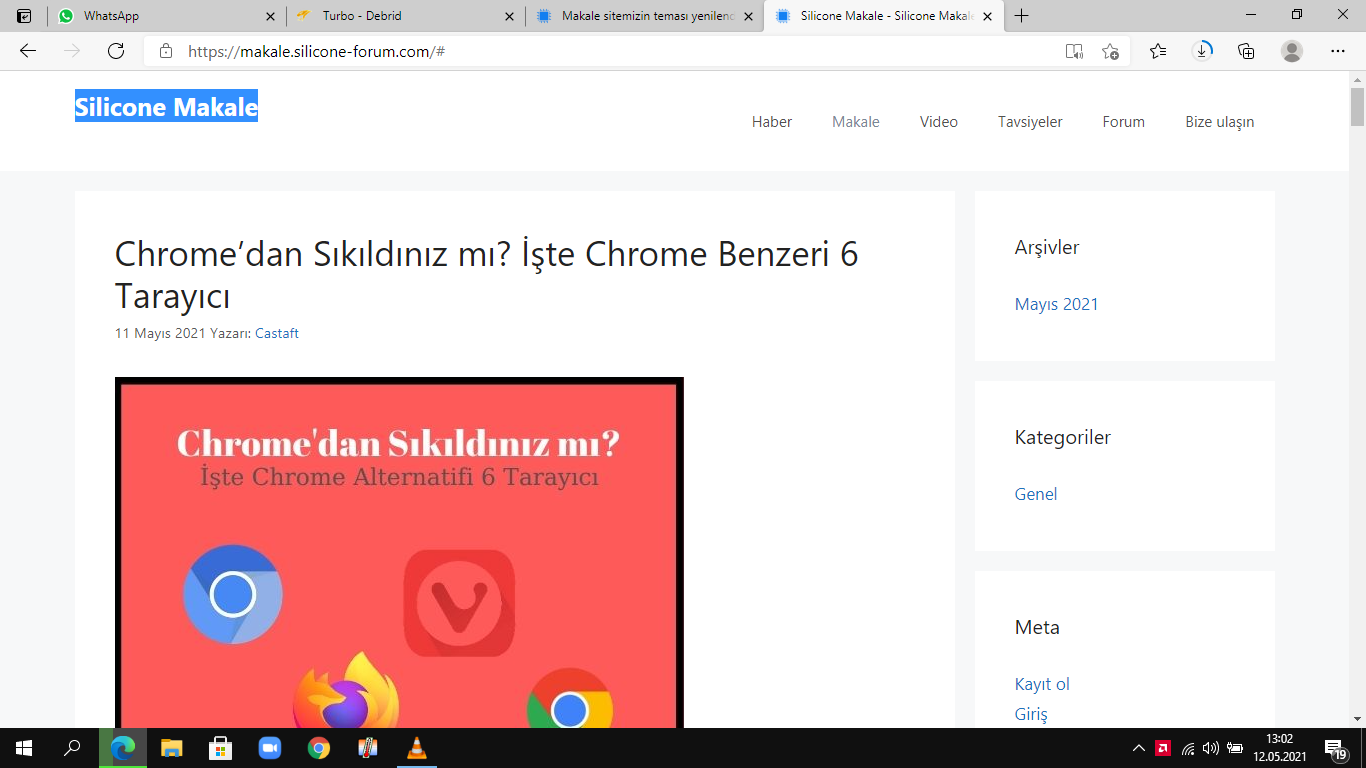Click the AMD tray icon
This screenshot has height=768, width=1366.
(1163, 748)
